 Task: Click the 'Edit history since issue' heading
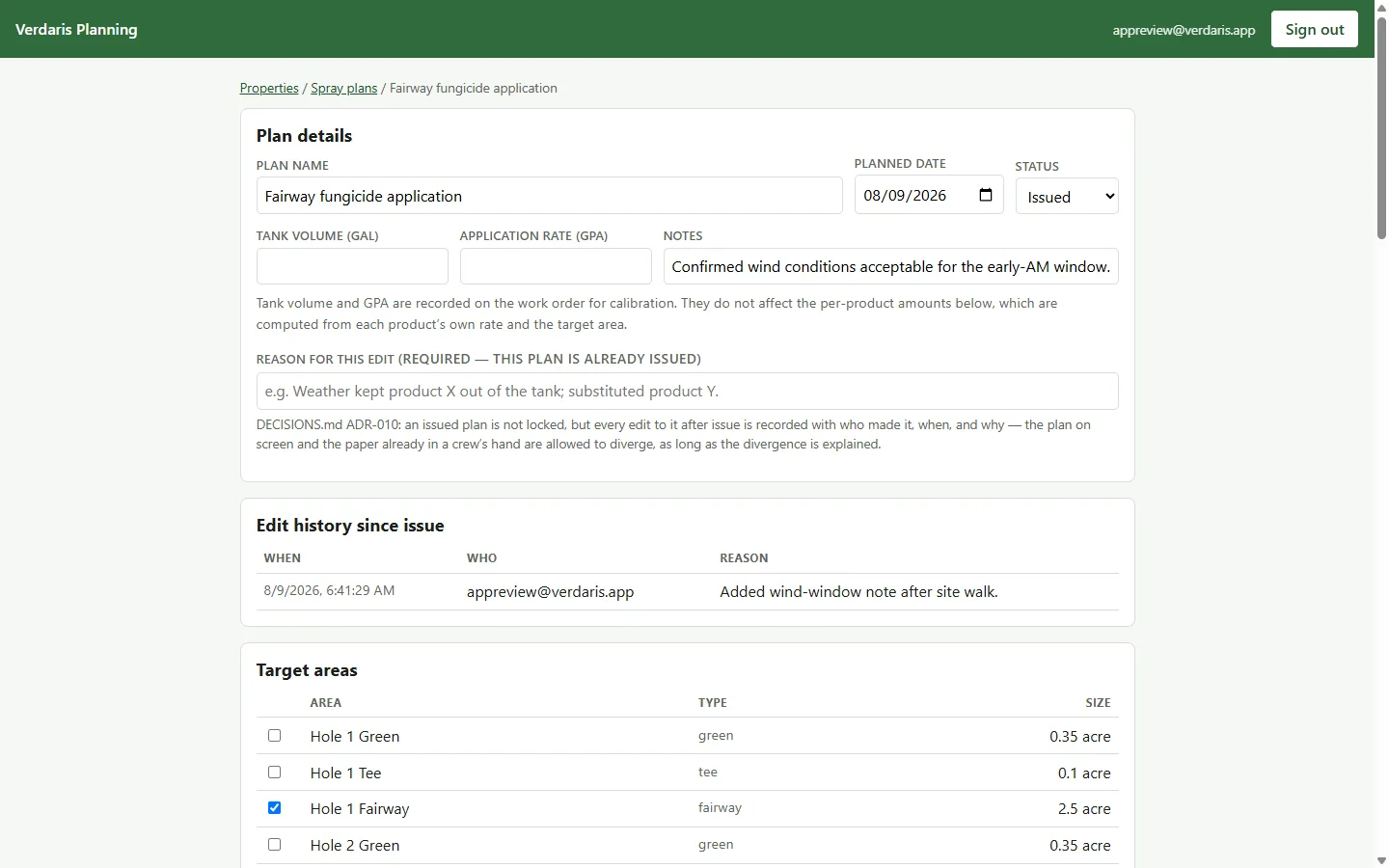pos(350,525)
